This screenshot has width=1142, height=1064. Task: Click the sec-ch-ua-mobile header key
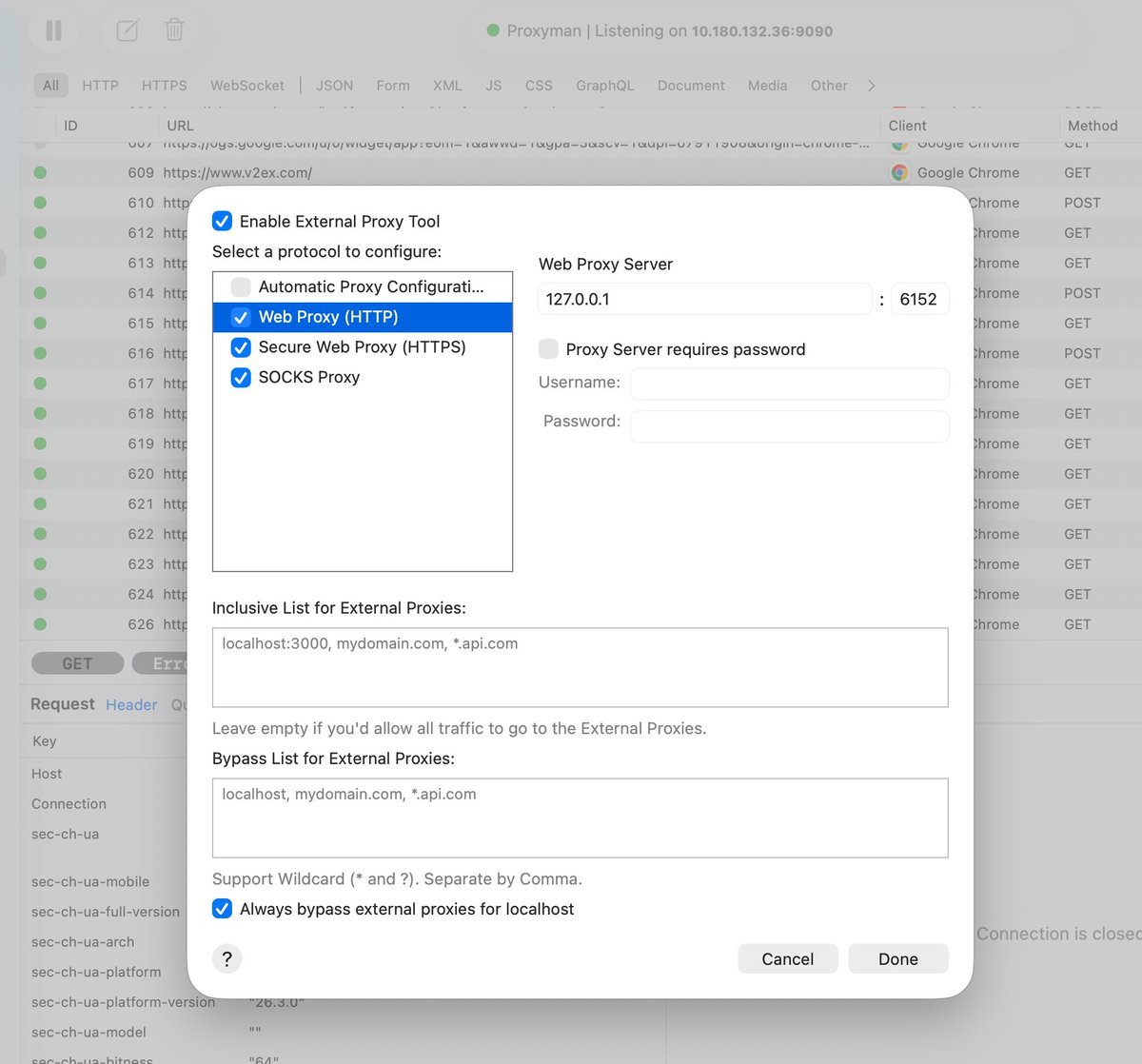click(90, 881)
